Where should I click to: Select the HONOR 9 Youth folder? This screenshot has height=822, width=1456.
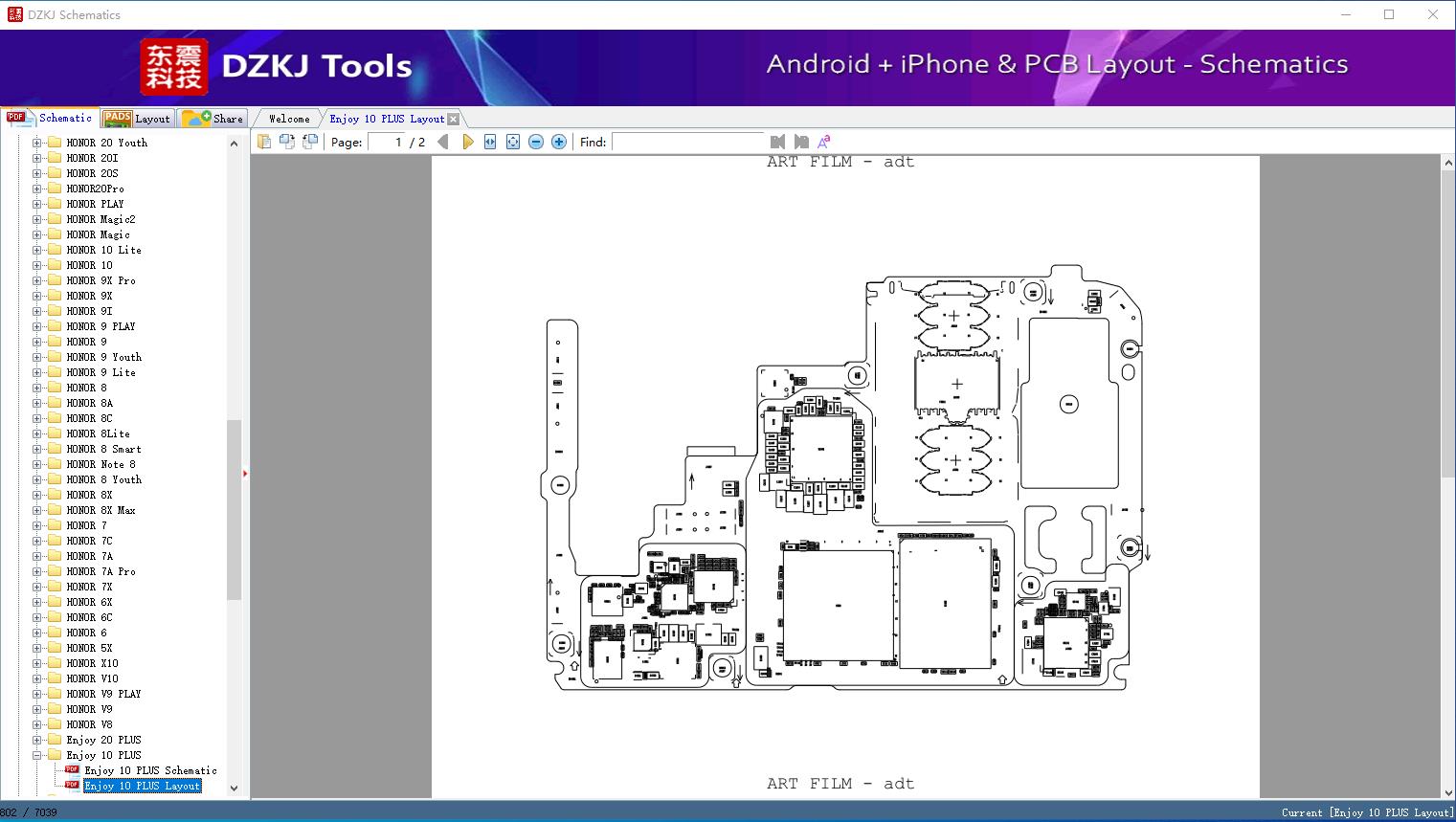click(103, 357)
